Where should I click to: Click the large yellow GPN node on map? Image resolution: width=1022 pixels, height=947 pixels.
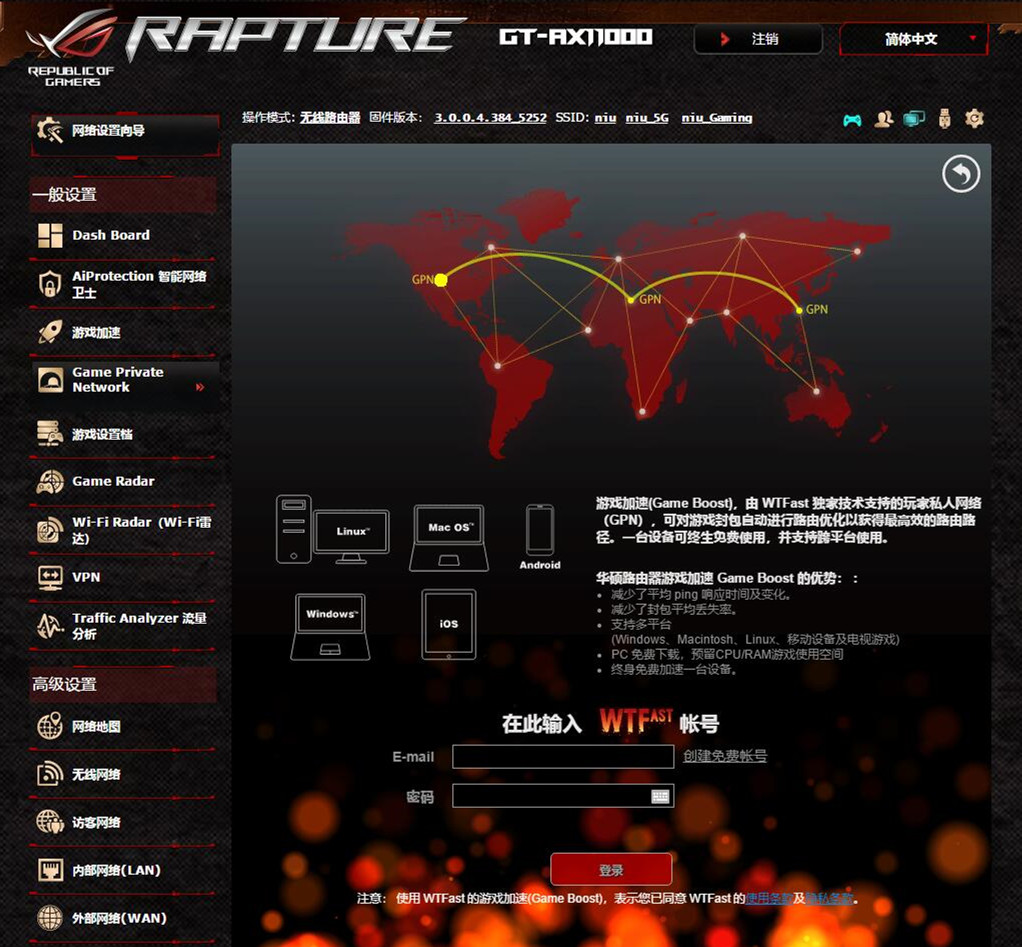(x=441, y=280)
